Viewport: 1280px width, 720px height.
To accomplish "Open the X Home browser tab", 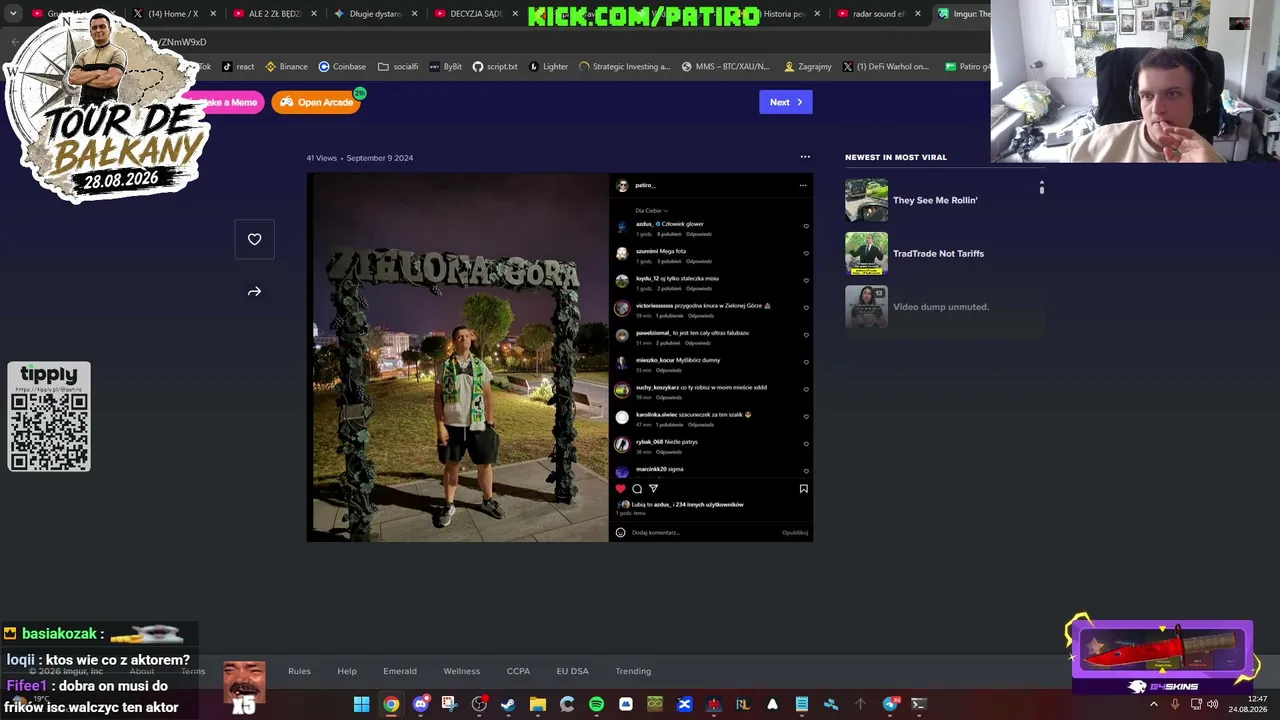I will [x=174, y=14].
